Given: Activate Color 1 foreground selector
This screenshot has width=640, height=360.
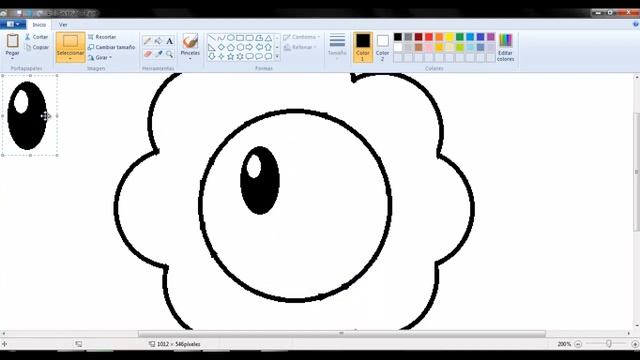Looking at the screenshot, I should pos(362,47).
